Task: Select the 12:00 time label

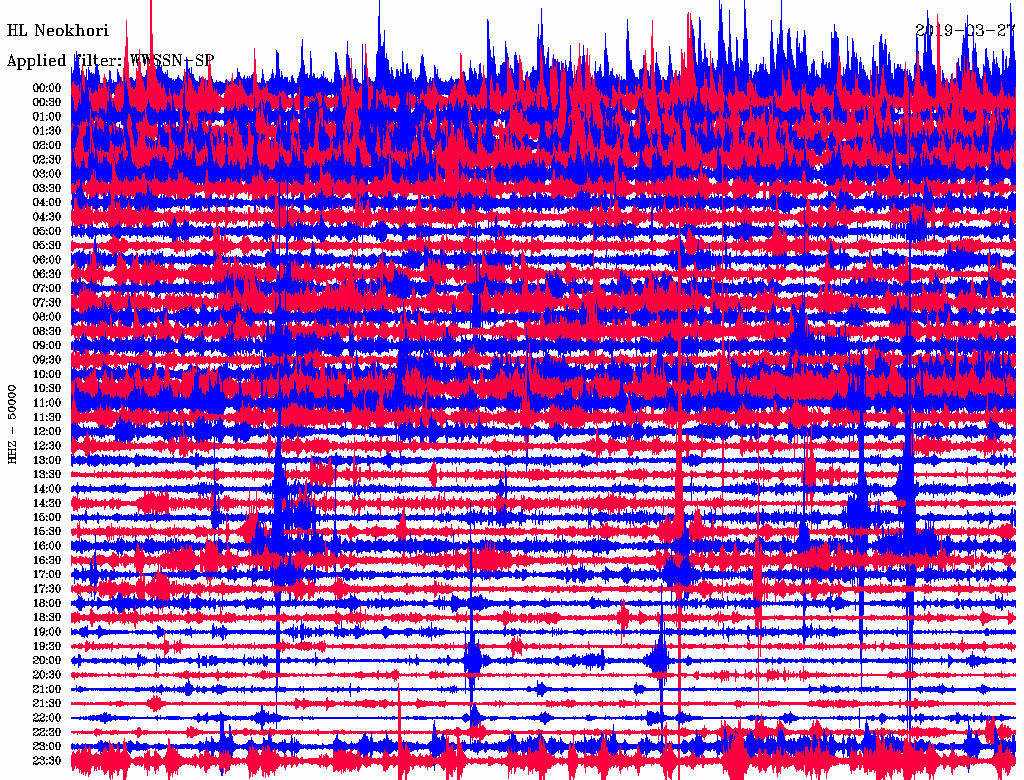Action: 47,432
